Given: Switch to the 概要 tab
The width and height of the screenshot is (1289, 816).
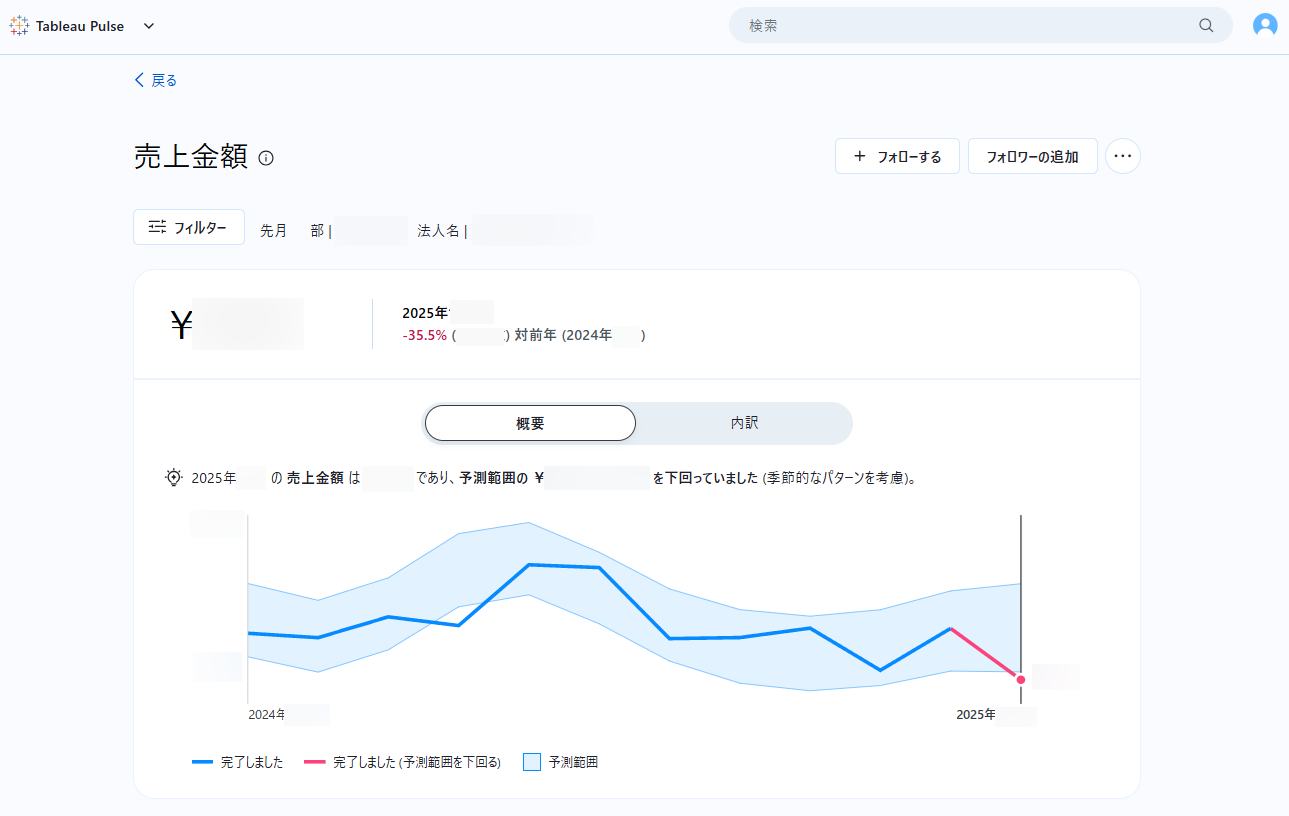Looking at the screenshot, I should pos(530,423).
